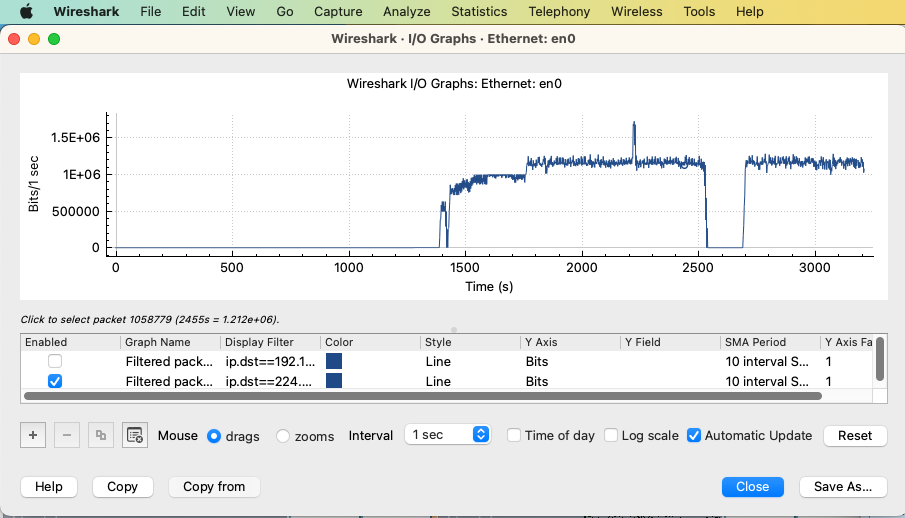Toggle Automatic Update checkbox

[x=694, y=435]
